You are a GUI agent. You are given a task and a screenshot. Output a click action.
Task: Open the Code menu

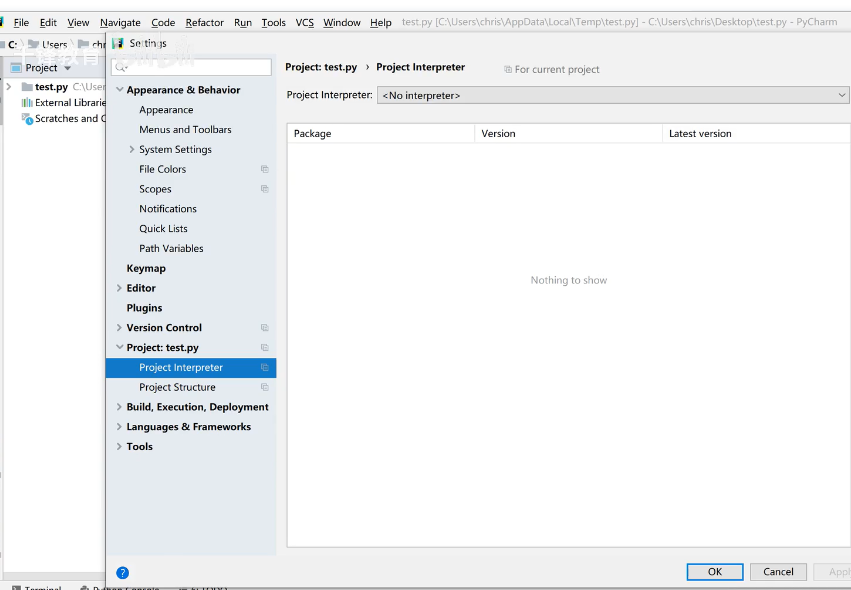(163, 22)
